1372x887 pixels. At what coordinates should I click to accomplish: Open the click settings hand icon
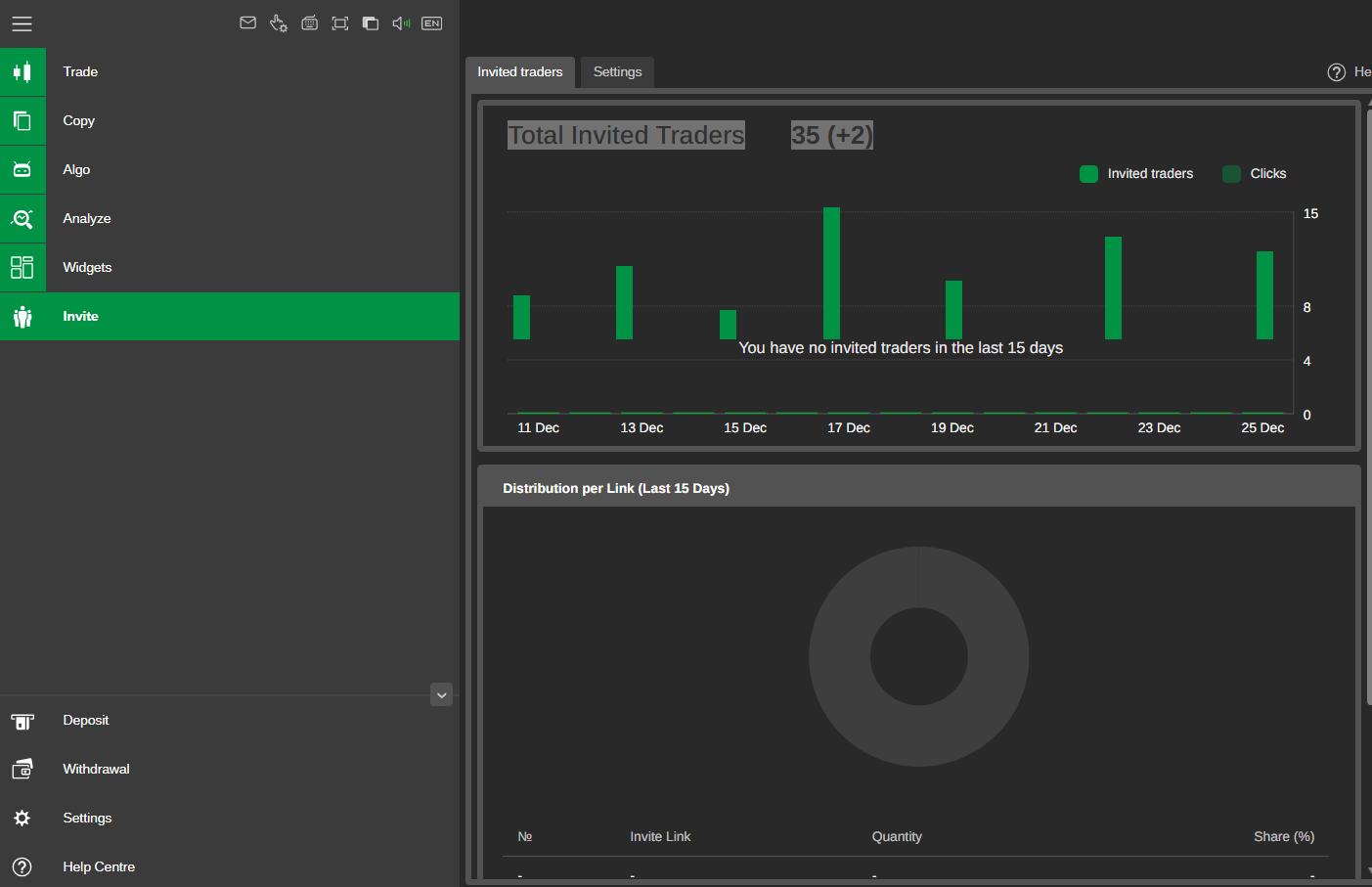[279, 23]
